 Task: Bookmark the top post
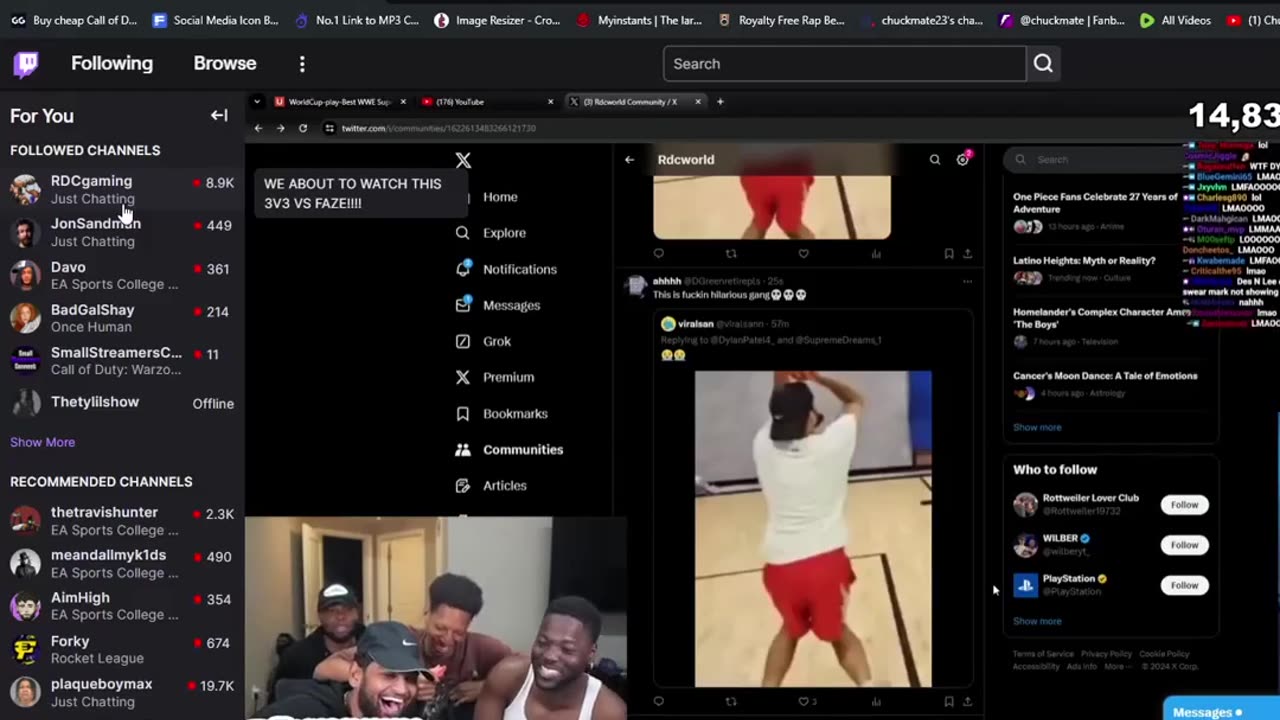coord(948,254)
